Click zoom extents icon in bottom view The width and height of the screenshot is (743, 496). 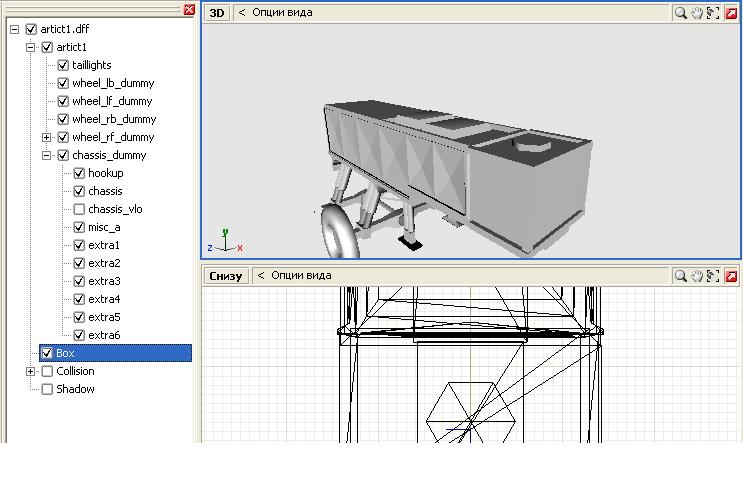(714, 276)
